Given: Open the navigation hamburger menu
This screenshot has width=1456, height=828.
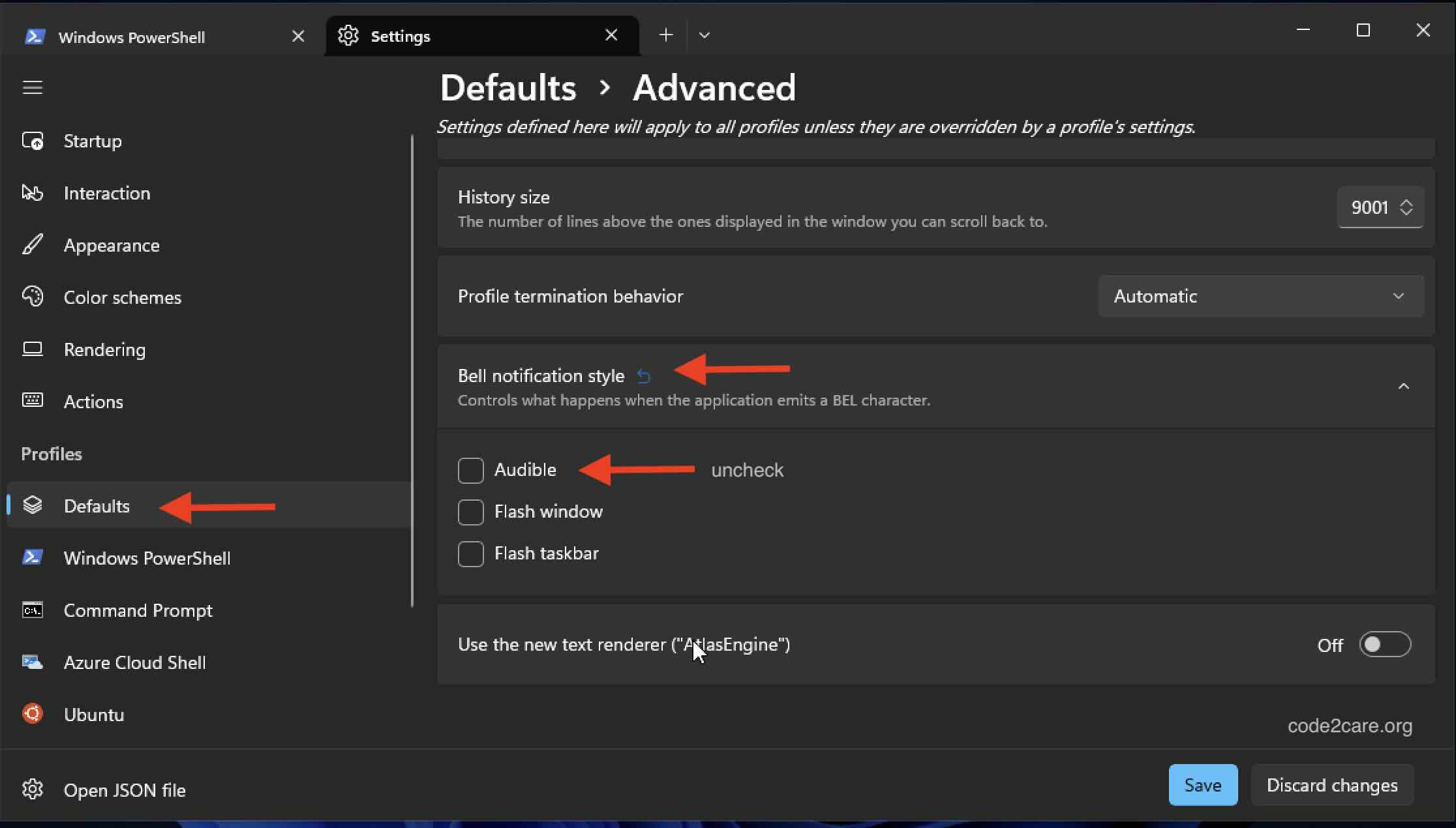Looking at the screenshot, I should point(33,87).
